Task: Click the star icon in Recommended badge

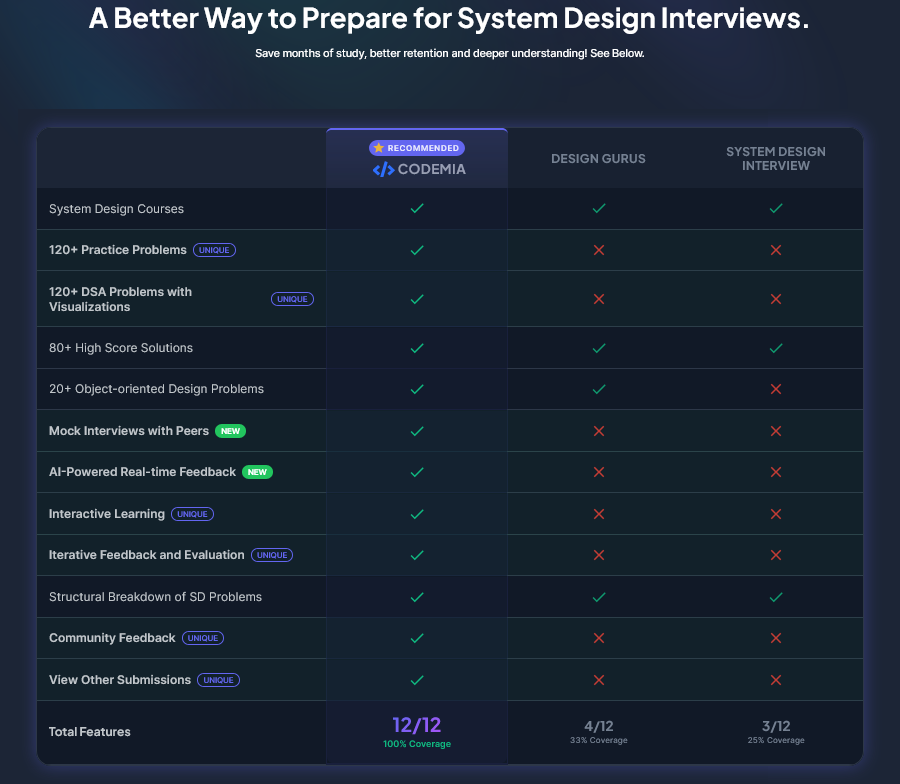Action: (x=379, y=148)
